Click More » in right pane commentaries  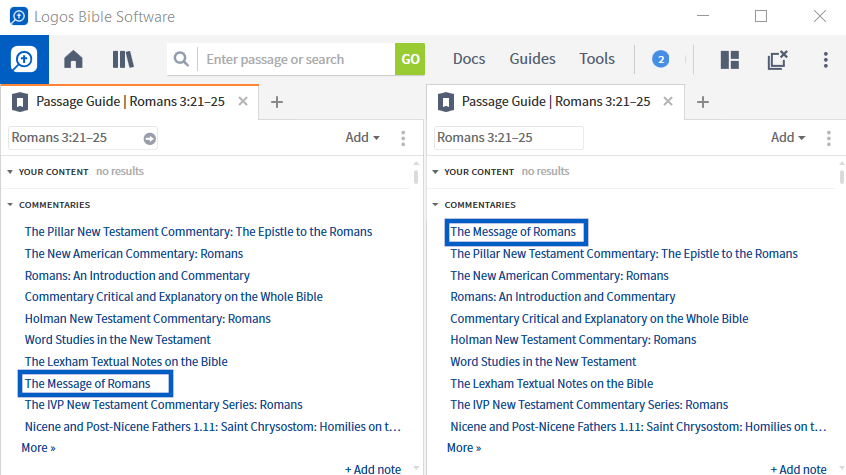(x=464, y=448)
